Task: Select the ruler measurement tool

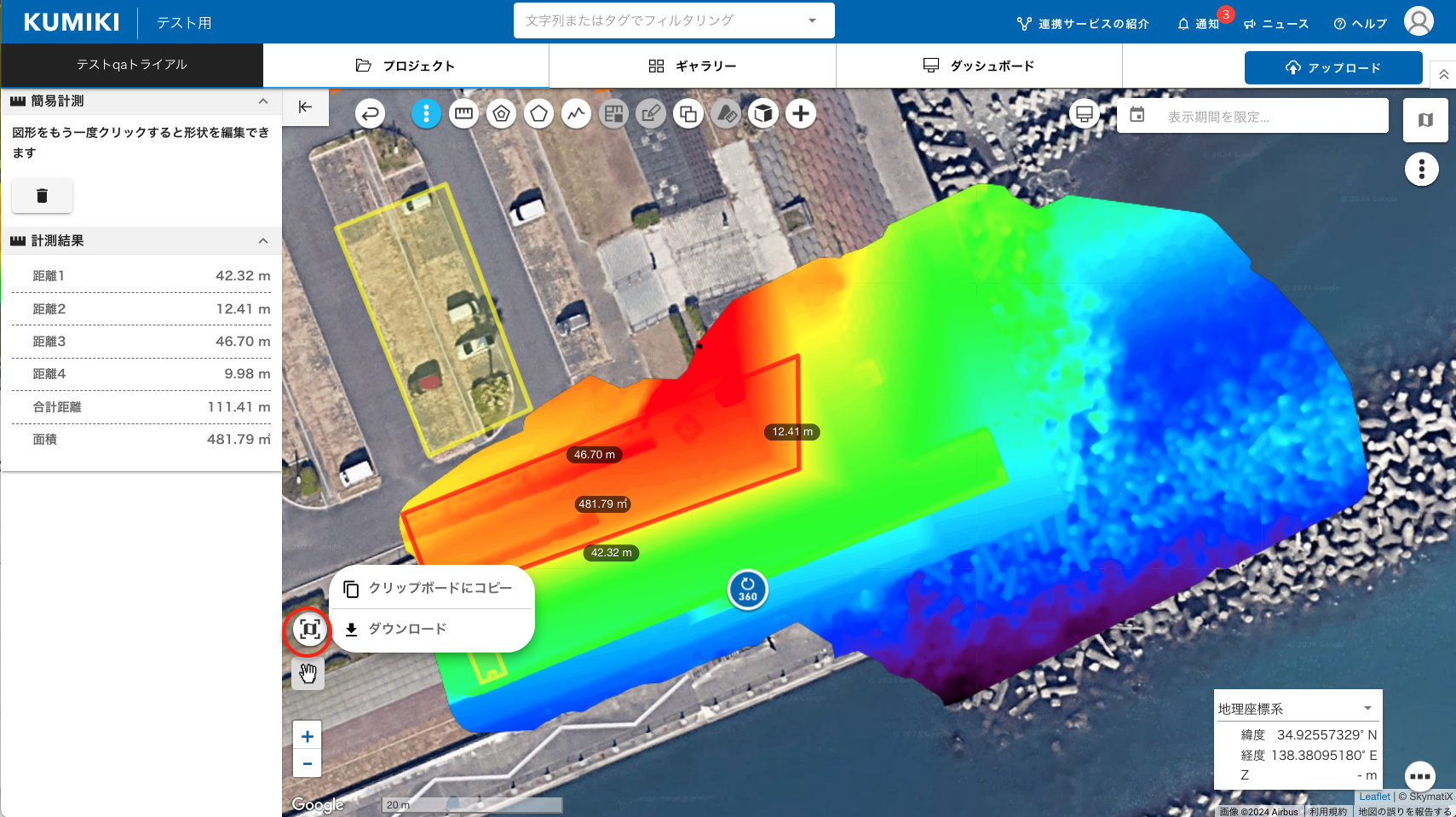Action: pos(463,113)
